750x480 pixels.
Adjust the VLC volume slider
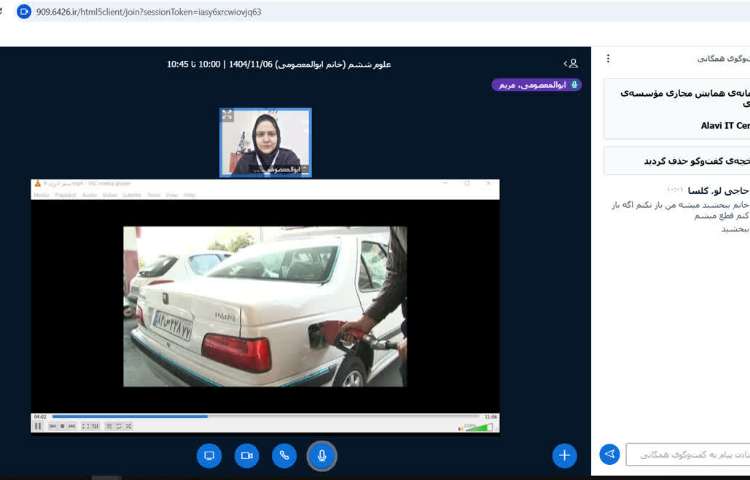click(x=481, y=427)
